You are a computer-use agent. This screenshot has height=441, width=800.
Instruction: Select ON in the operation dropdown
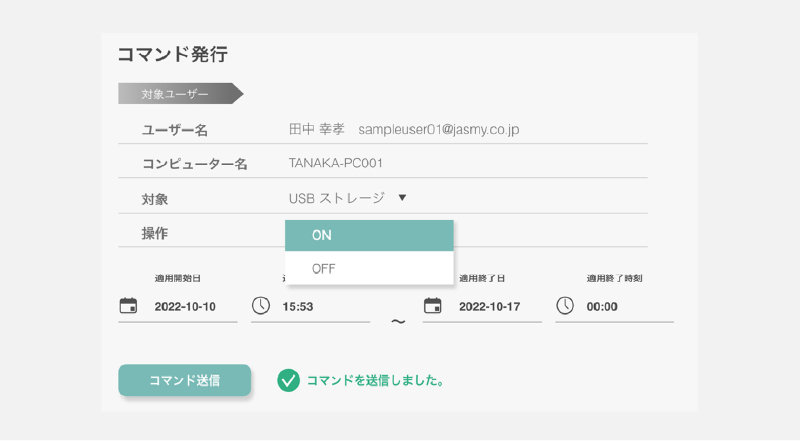(x=369, y=235)
